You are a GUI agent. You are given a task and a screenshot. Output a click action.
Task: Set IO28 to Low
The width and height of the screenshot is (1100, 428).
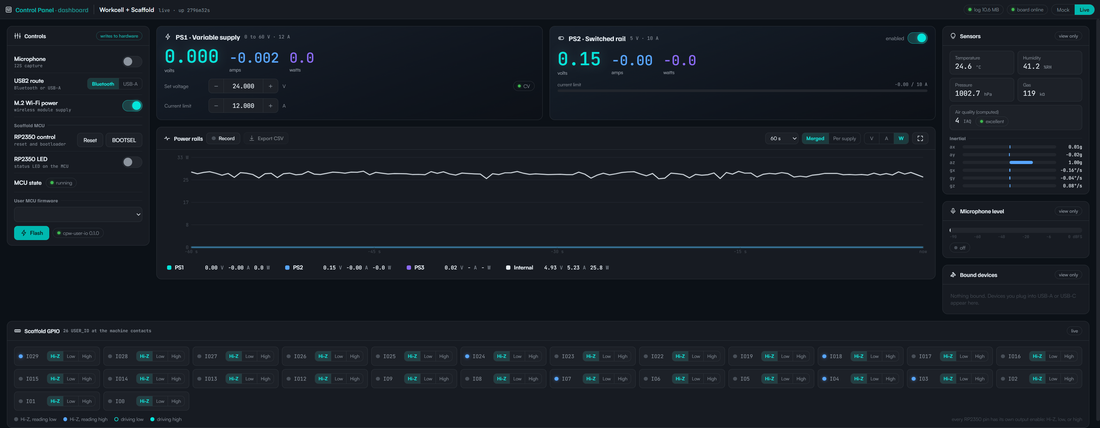[x=160, y=356]
